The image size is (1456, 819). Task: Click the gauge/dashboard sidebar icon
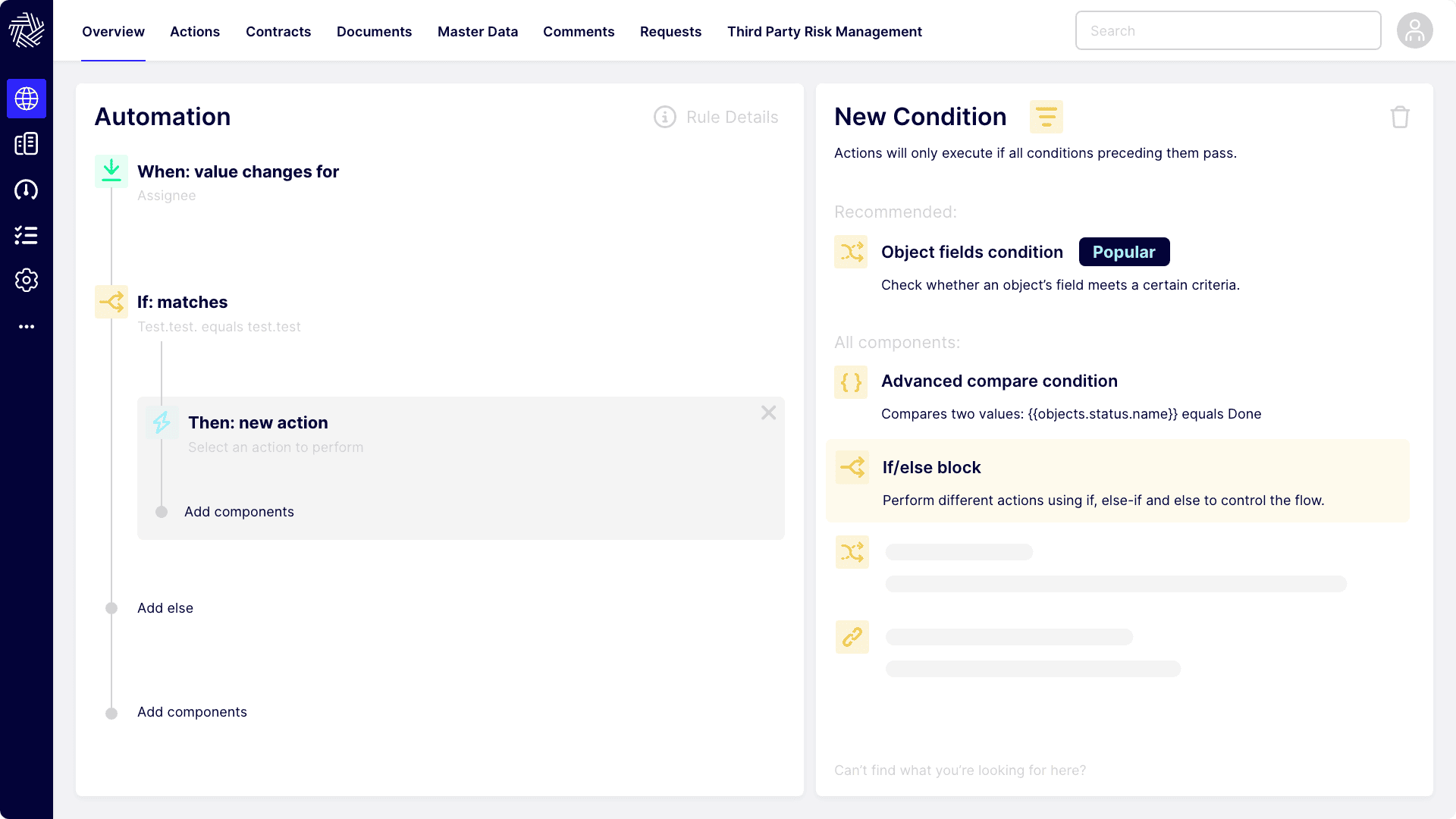27,190
